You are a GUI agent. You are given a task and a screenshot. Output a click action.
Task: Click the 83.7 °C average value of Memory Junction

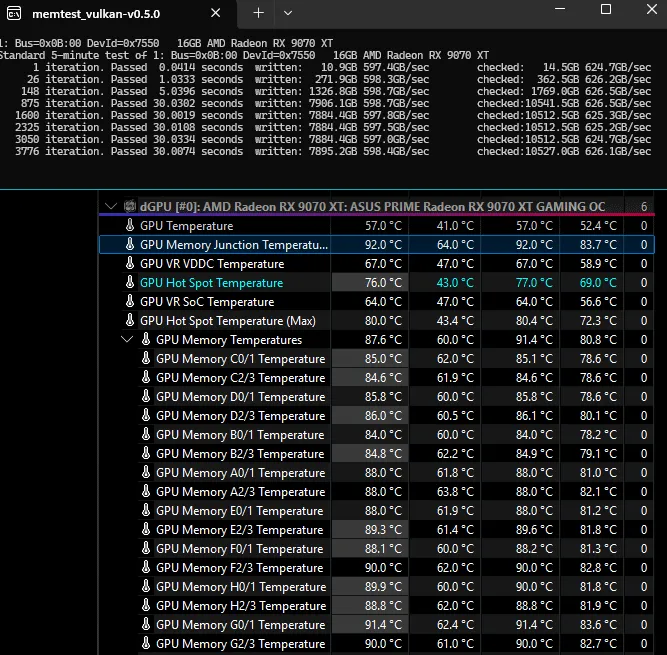[598, 245]
